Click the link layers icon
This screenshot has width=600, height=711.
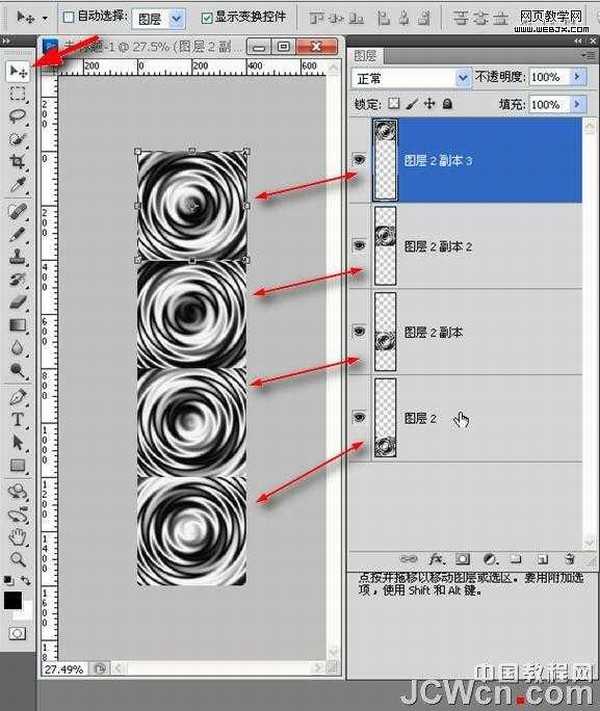409,559
